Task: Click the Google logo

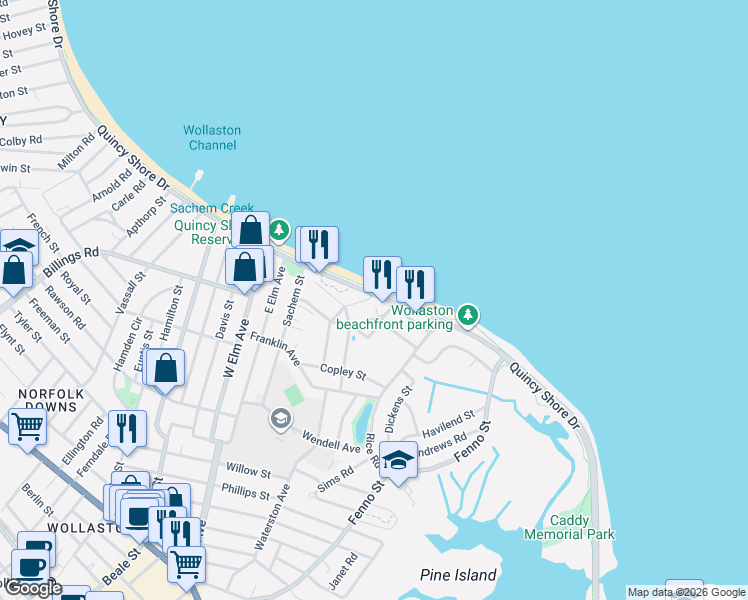Action: [x=32, y=588]
